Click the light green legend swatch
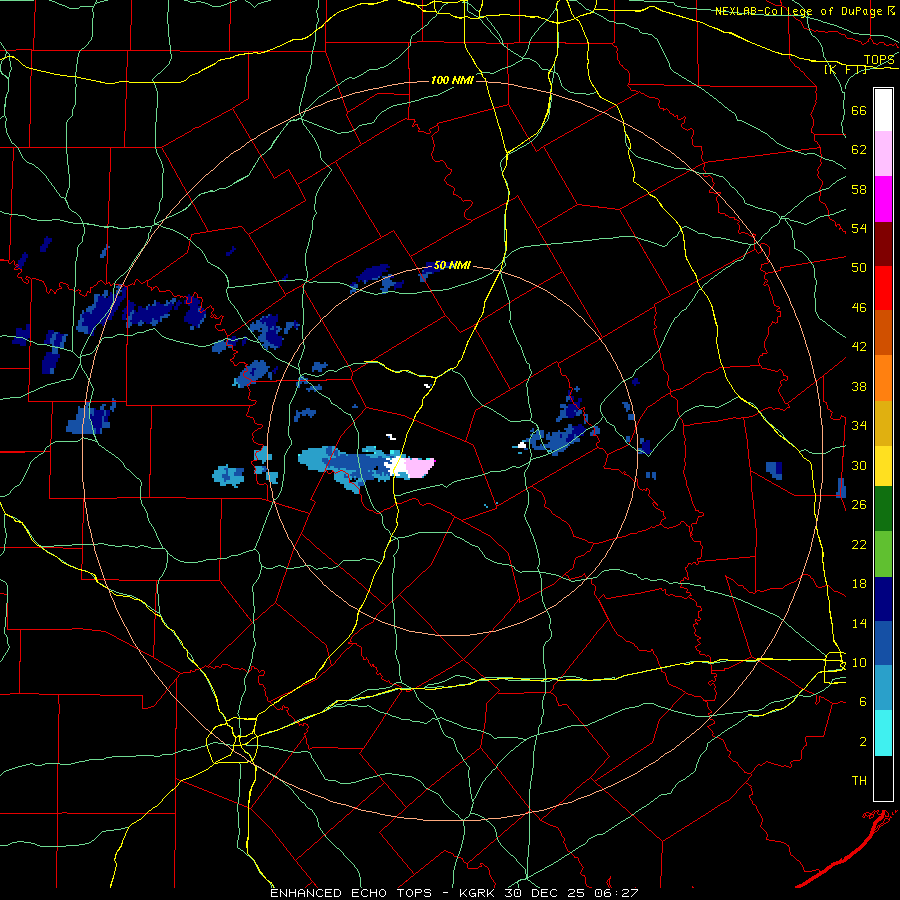Screen dimensions: 900x900 pos(883,554)
